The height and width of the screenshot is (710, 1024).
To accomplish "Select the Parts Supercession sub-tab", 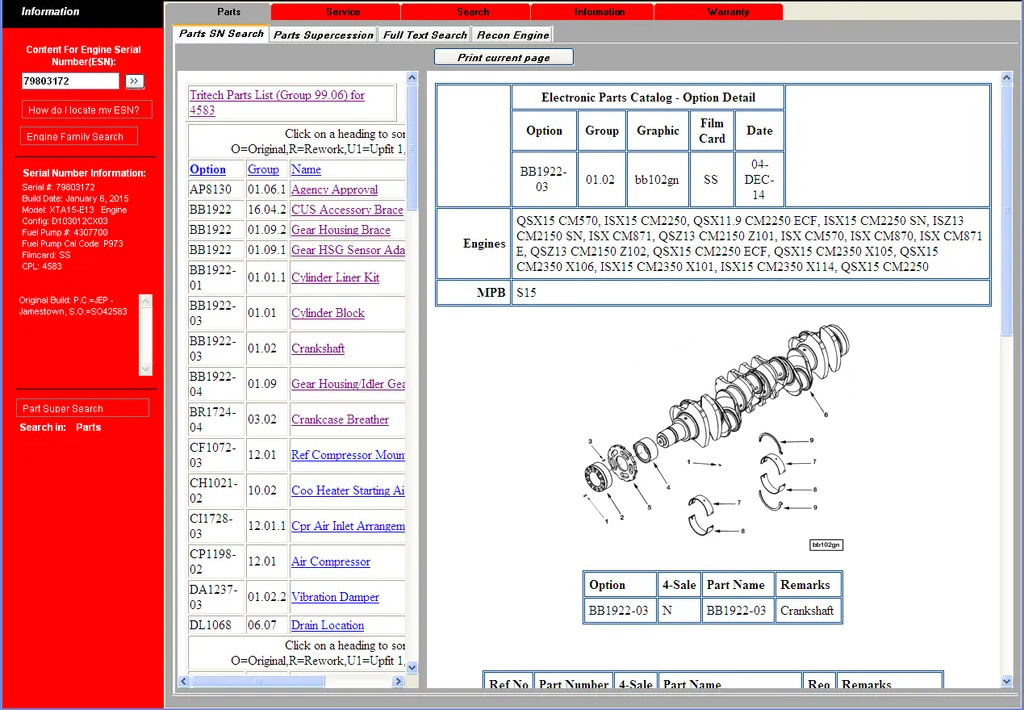I will point(323,35).
